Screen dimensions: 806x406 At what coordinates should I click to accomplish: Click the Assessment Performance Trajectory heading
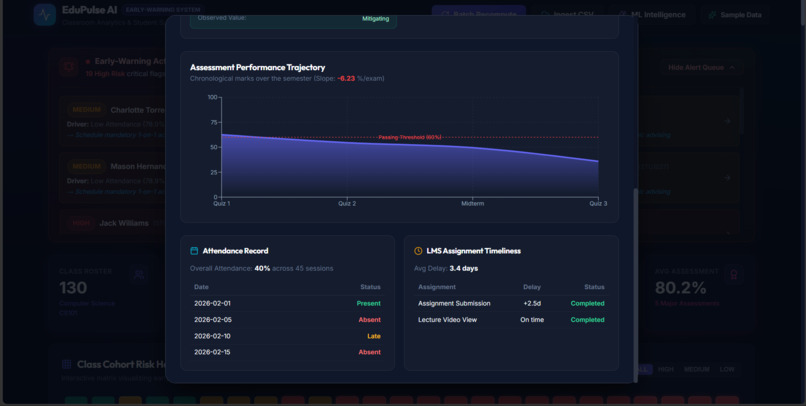click(258, 67)
